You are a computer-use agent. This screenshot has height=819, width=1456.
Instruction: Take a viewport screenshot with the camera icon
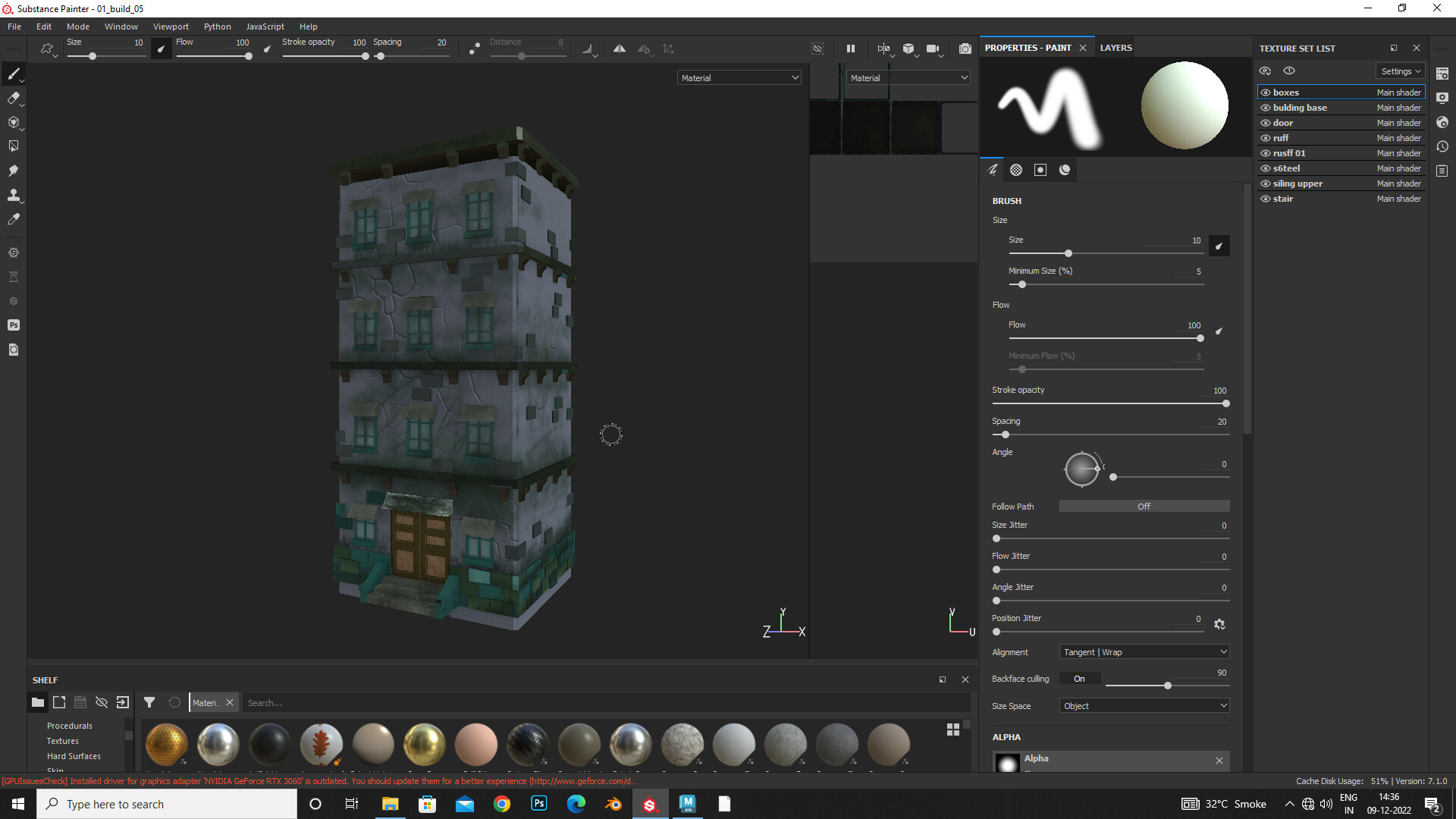point(965,48)
